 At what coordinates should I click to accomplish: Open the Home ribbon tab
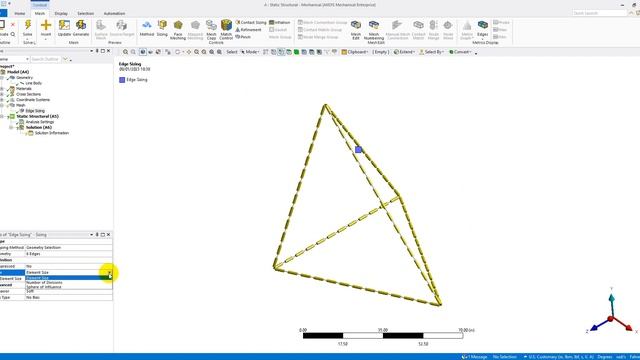point(20,13)
